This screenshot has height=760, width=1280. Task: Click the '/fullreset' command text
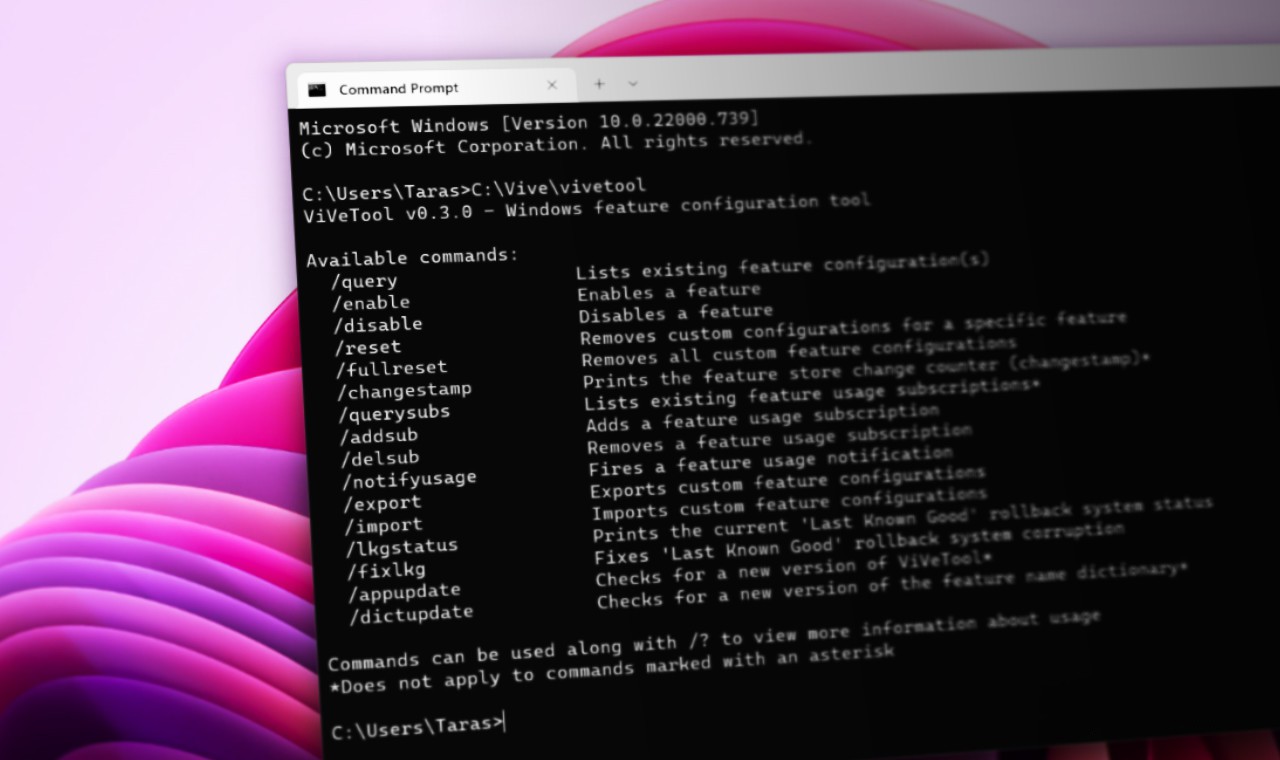(x=392, y=369)
